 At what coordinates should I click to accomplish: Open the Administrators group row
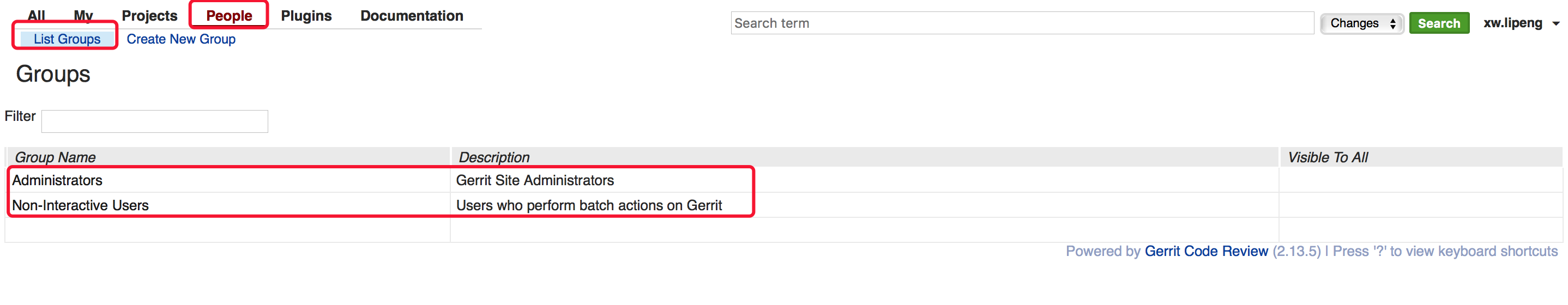[57, 180]
